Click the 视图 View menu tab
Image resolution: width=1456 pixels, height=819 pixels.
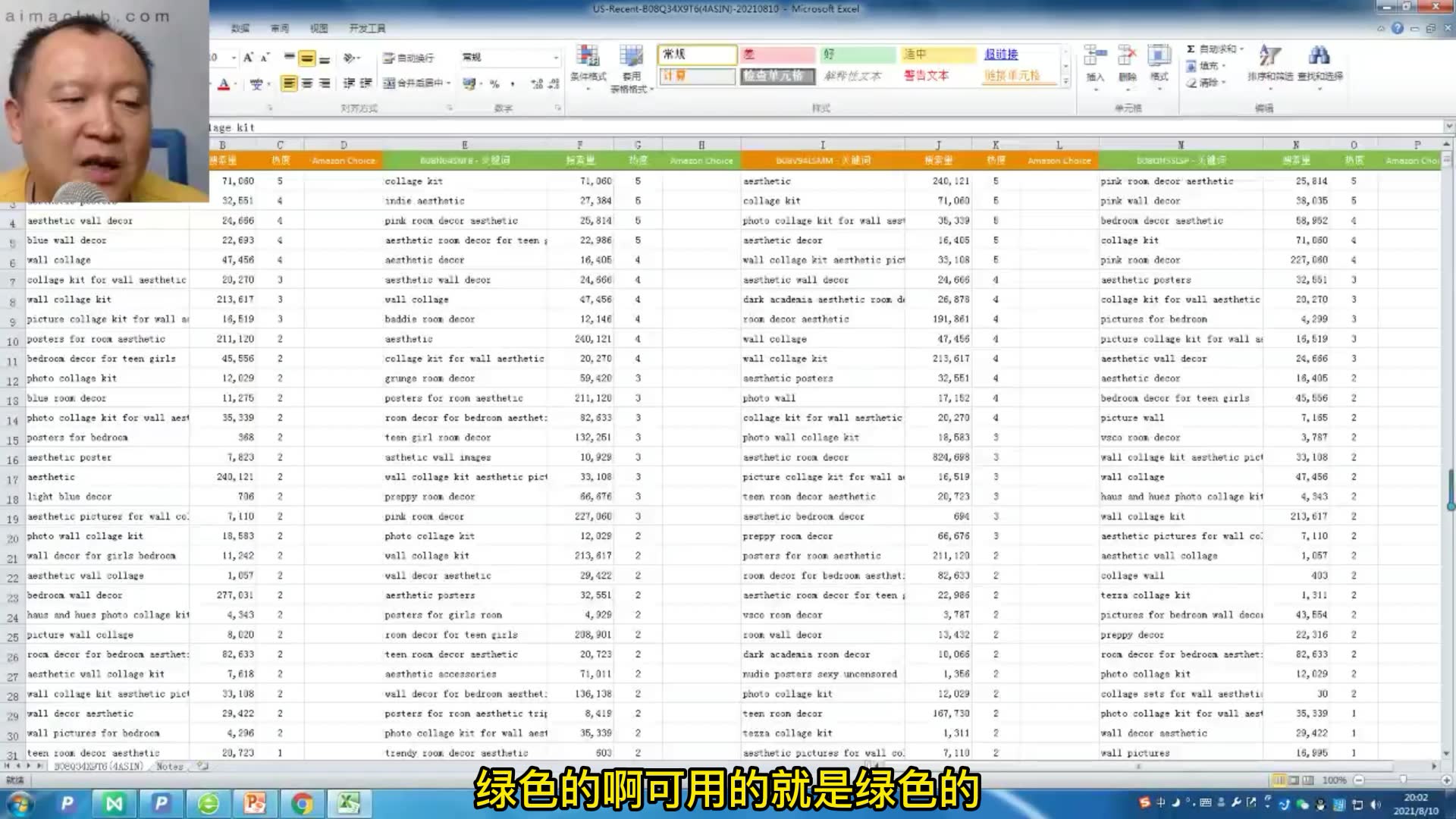point(319,27)
